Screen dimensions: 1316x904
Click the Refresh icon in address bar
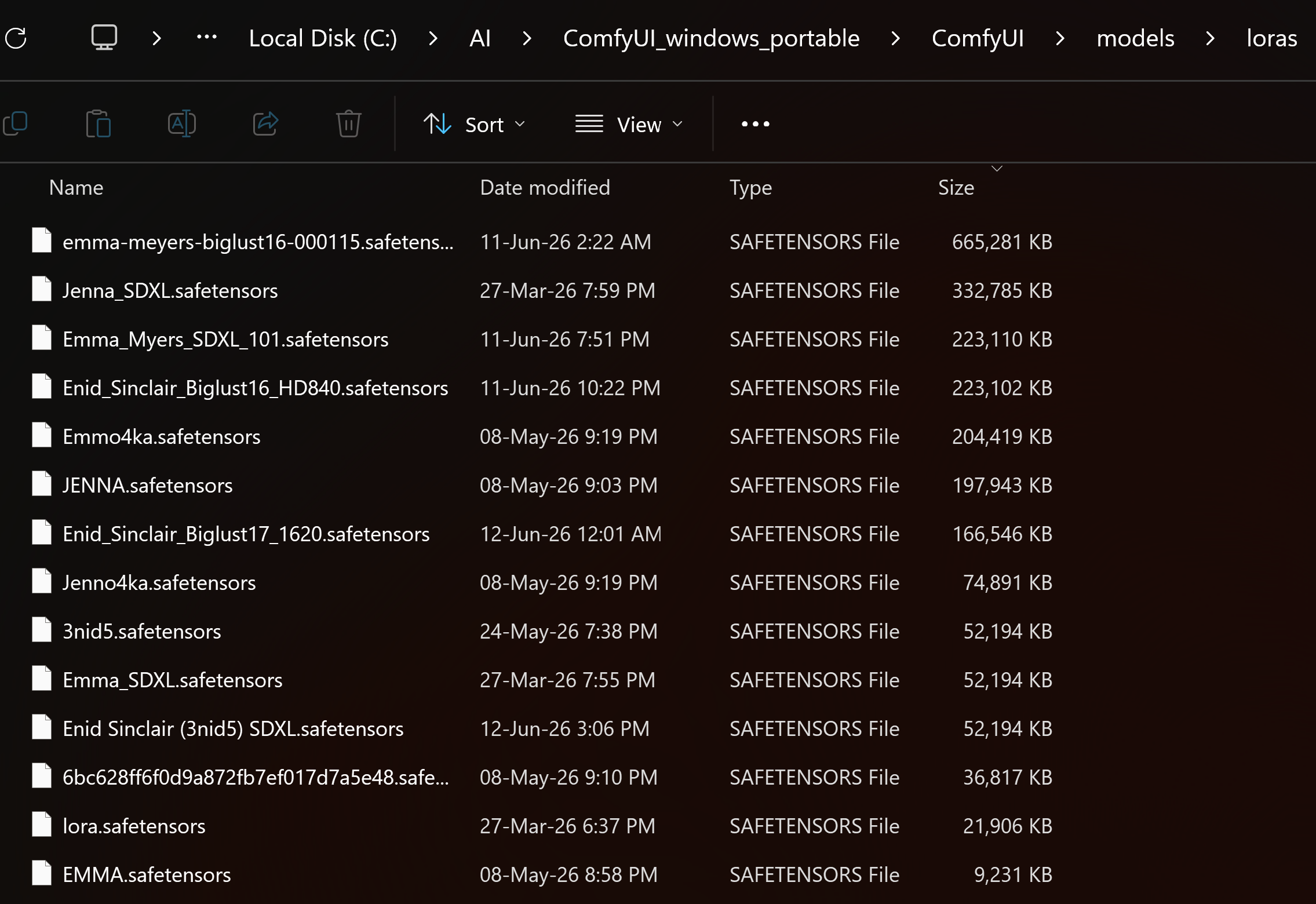click(16, 38)
